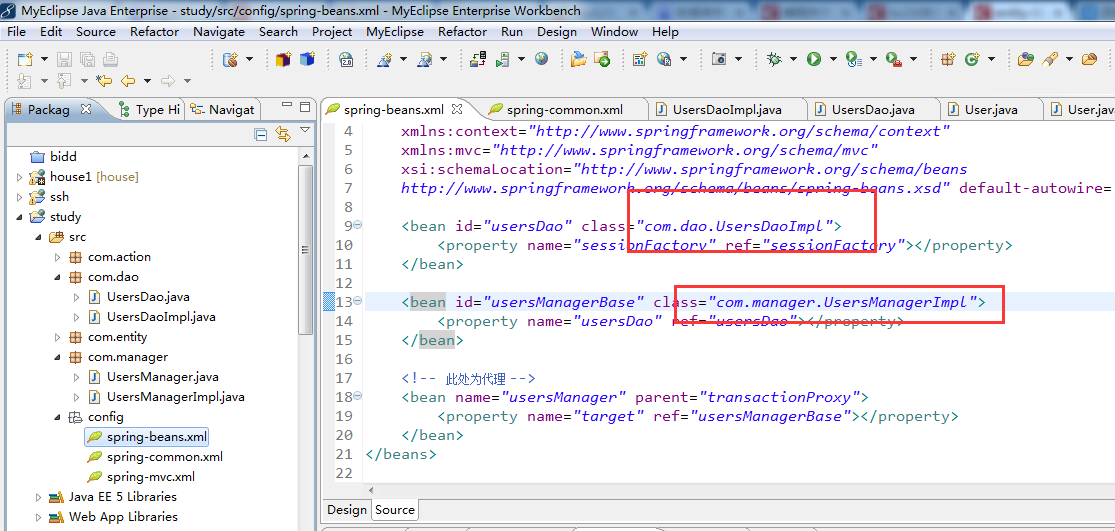Switch to UsersDao.java editor tab
1115x531 pixels.
point(872,109)
